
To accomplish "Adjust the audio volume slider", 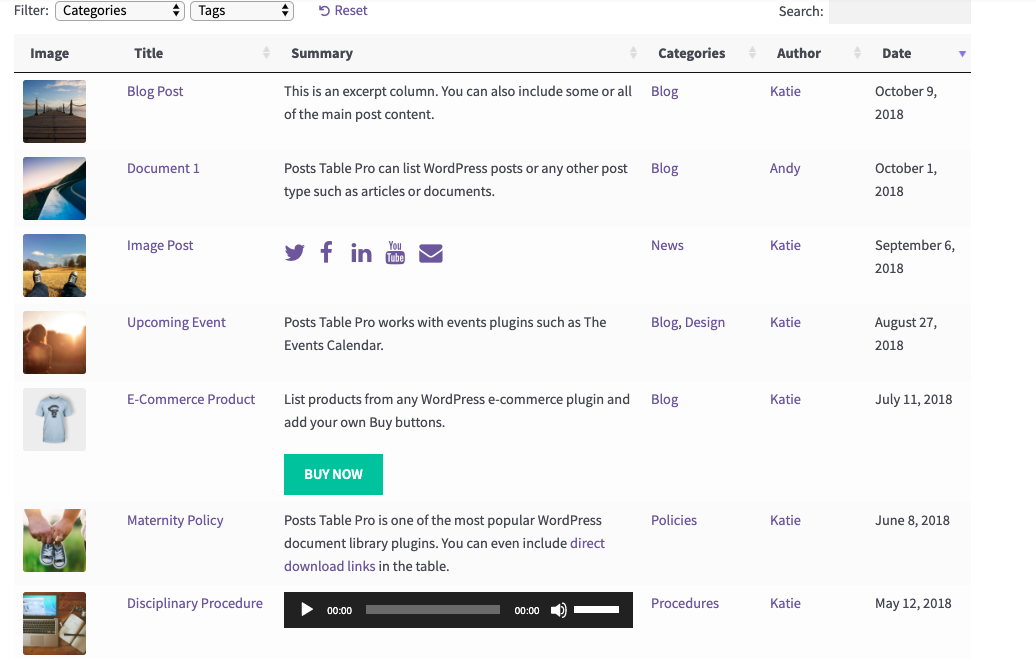I will tap(597, 609).
